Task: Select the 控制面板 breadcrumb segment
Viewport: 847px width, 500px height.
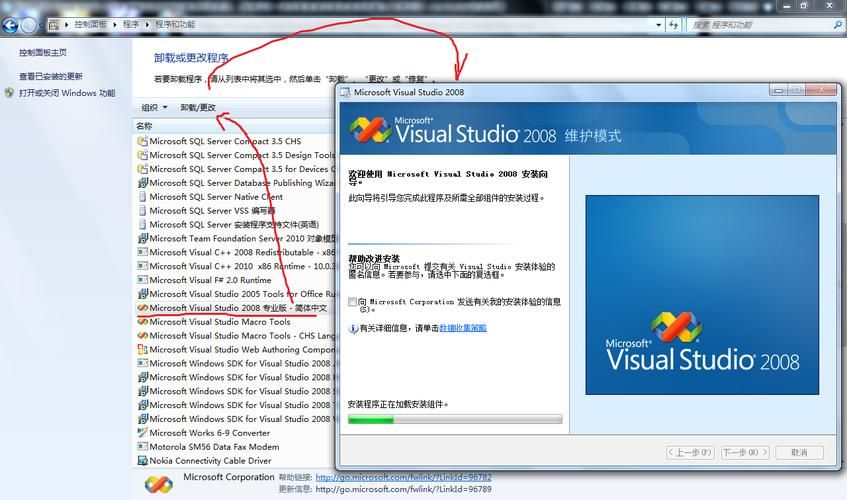Action: pyautogui.click(x=90, y=25)
